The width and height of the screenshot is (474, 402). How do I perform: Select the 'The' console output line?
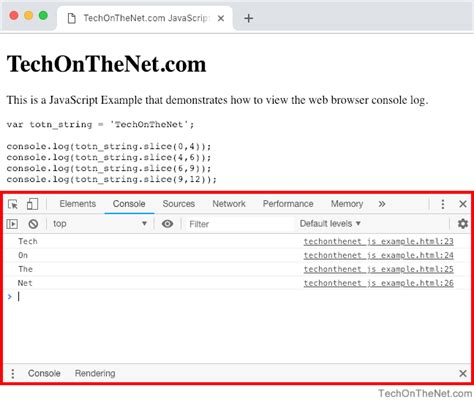pos(25,269)
